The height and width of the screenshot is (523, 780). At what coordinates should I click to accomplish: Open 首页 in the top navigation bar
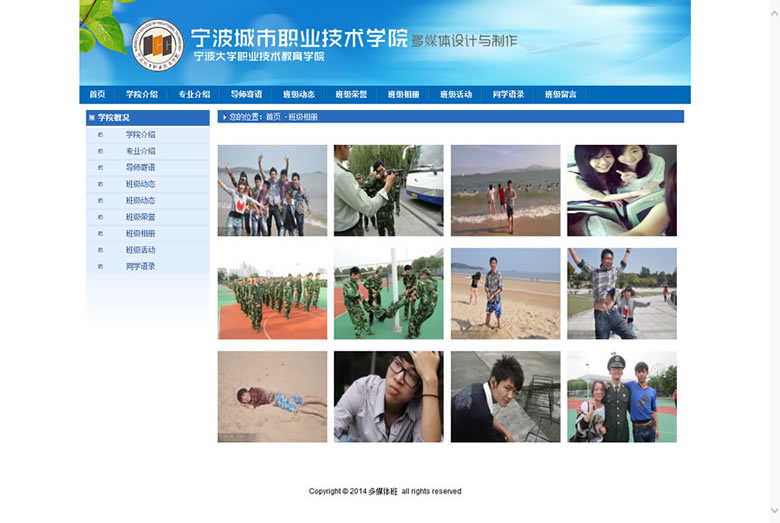(97, 95)
